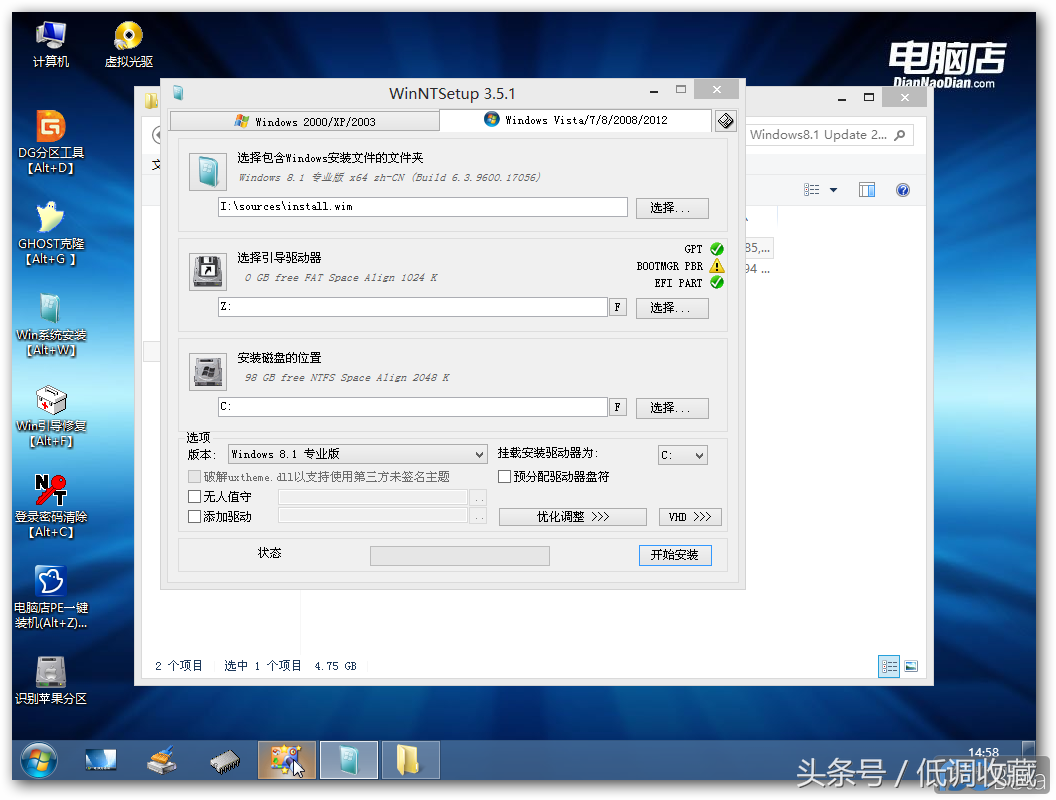The height and width of the screenshot is (800, 1056).
Task: Switch Explorer to details view in status bar
Action: [889, 666]
